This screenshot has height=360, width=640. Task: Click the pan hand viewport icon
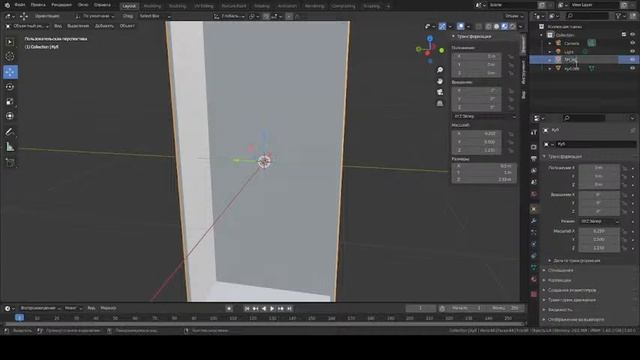coord(440,81)
